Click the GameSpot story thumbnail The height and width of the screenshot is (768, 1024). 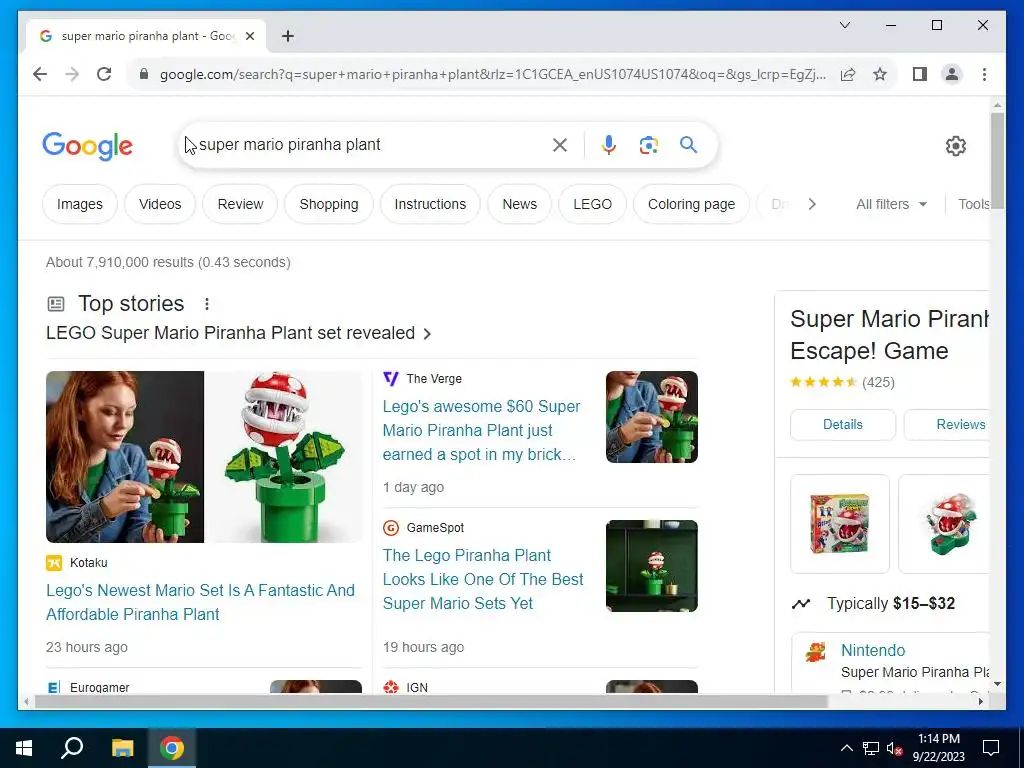(652, 566)
